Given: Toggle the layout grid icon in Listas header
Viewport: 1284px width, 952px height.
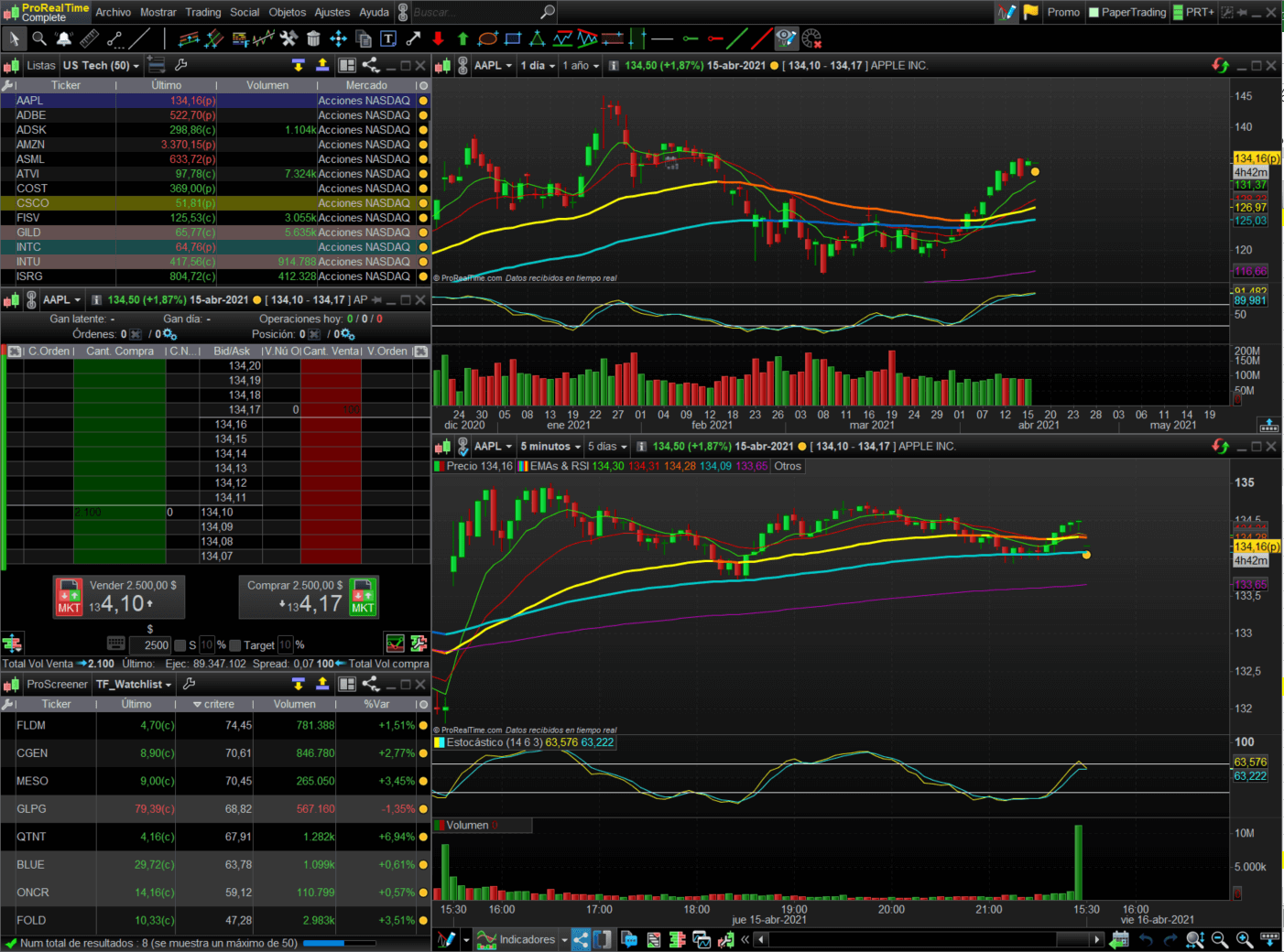Looking at the screenshot, I should click(347, 65).
